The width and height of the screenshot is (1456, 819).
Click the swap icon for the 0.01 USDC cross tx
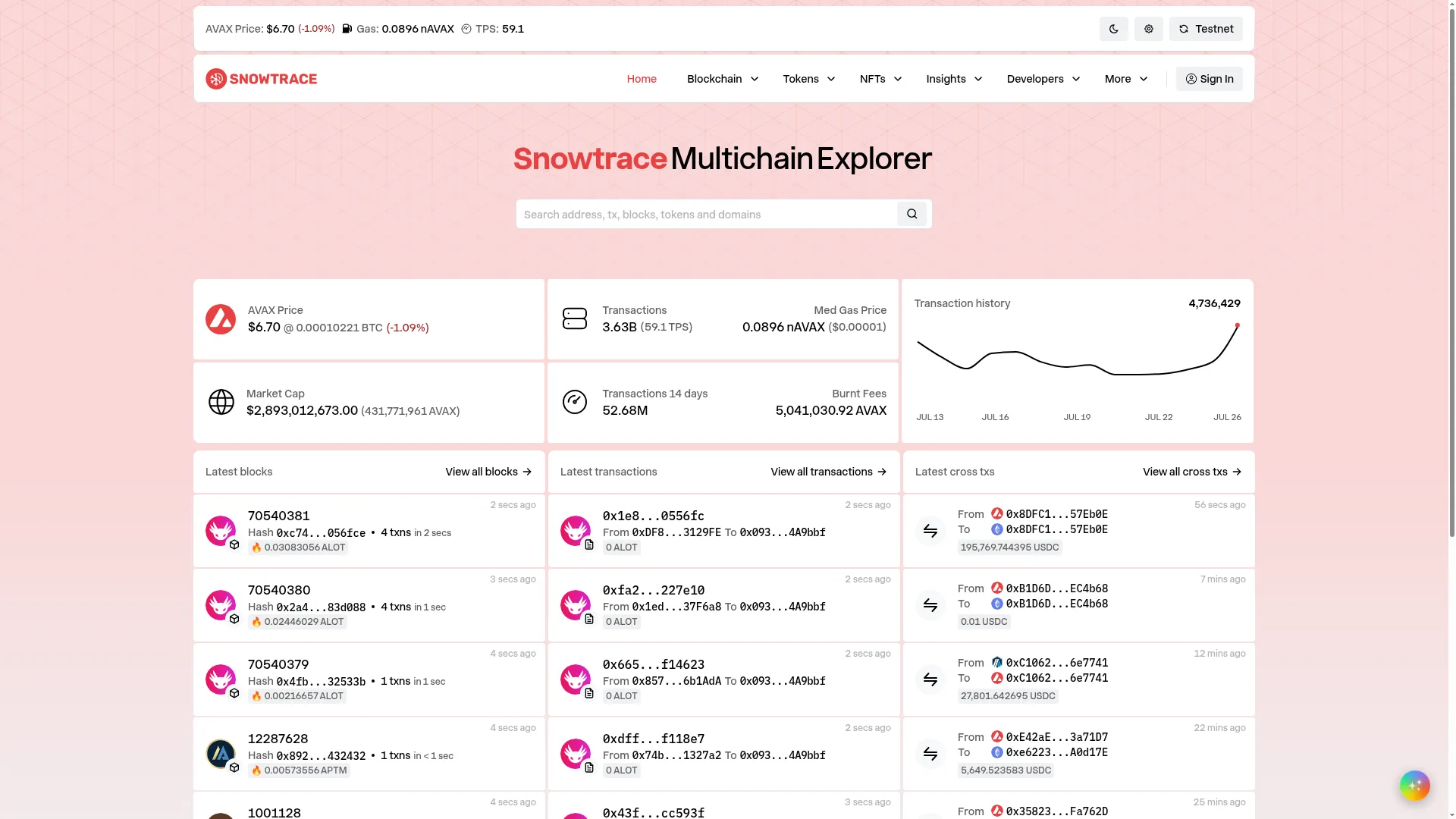tap(930, 605)
